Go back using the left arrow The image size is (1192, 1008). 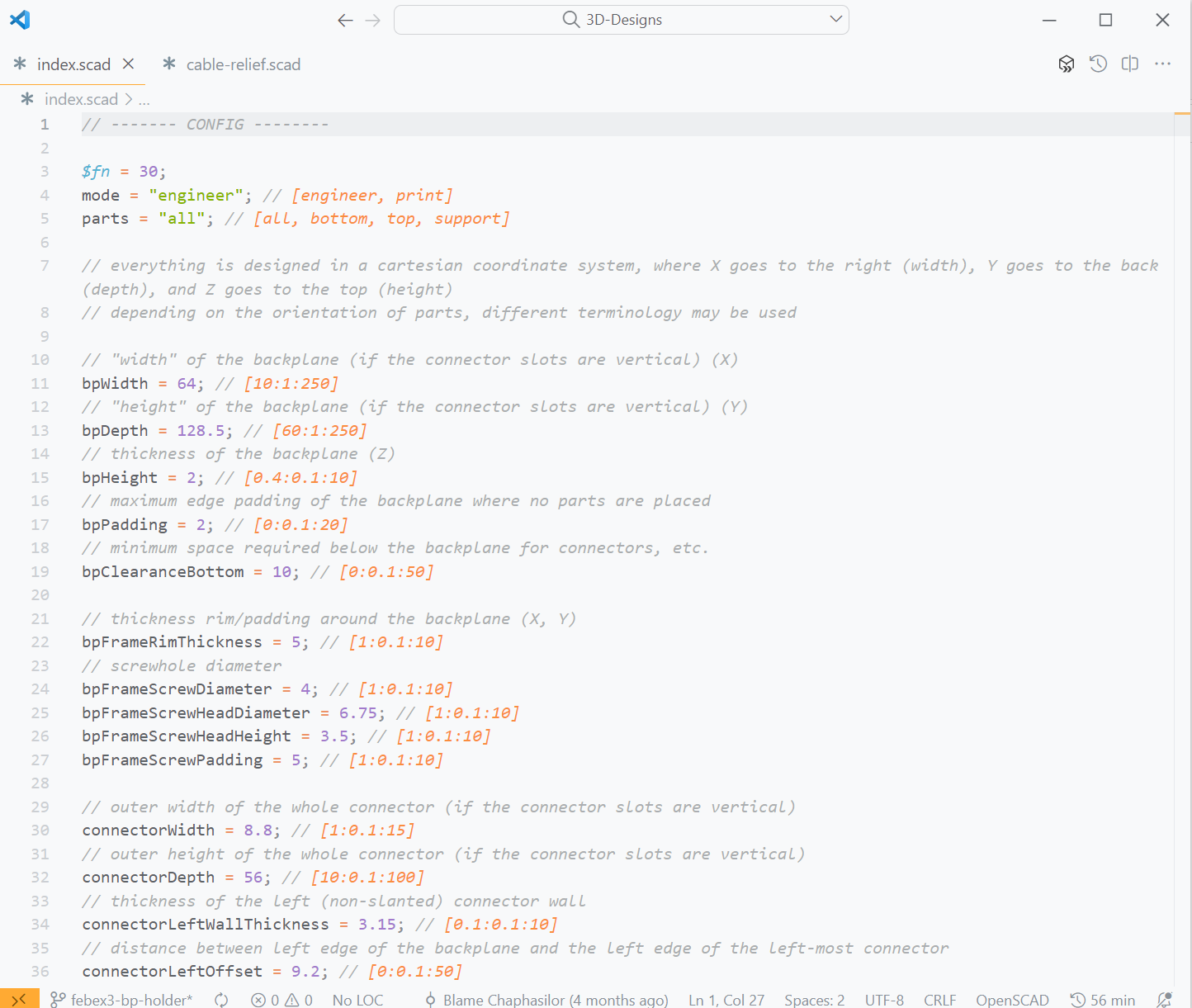[345, 21]
